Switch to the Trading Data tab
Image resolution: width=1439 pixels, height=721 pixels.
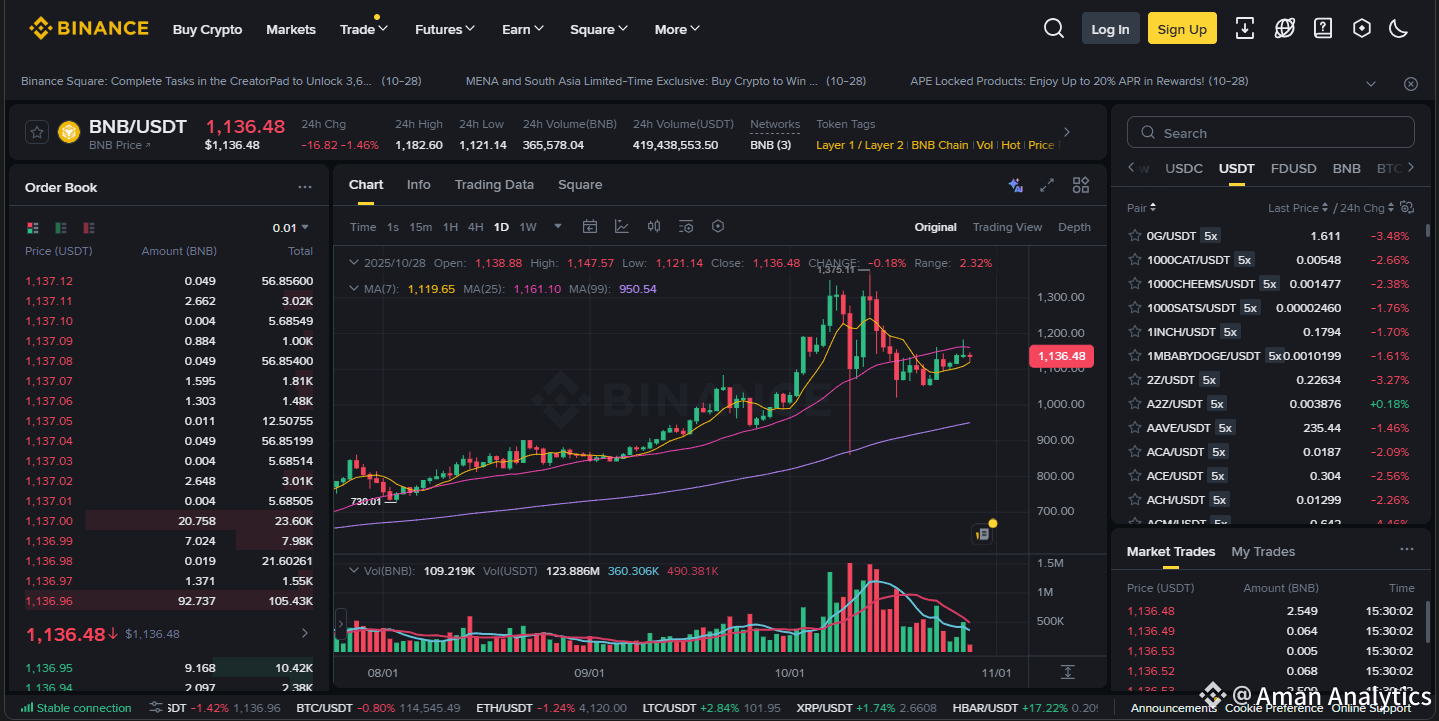click(x=494, y=184)
